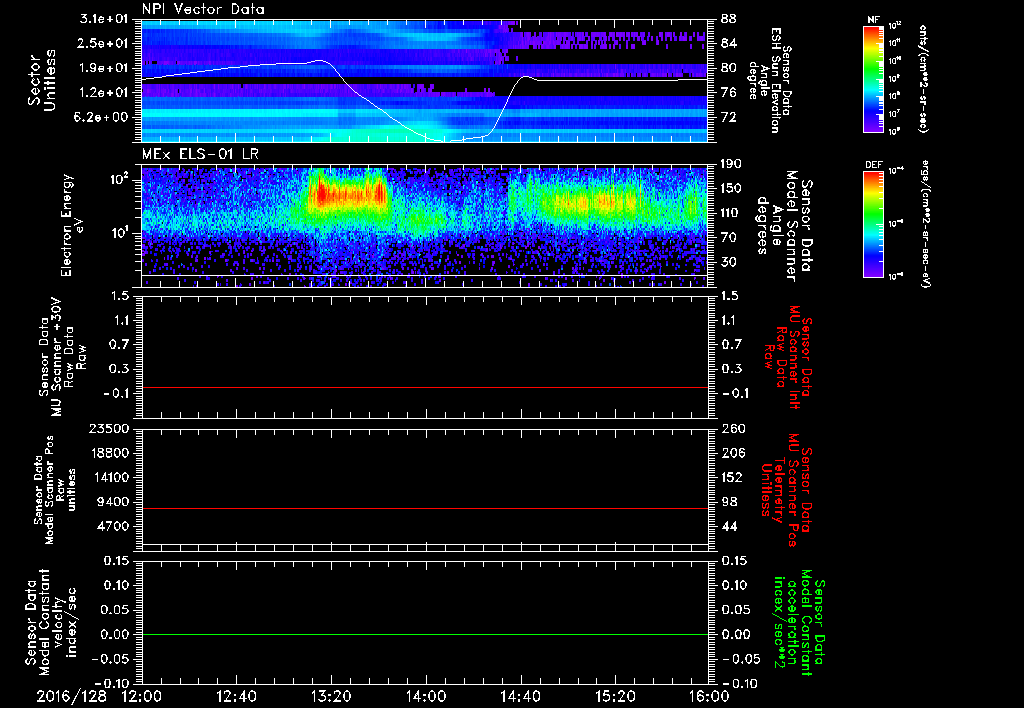Screen dimensions: 1024x708
Task: Click the "6.2e+00" sector tick label
Action: [103, 117]
